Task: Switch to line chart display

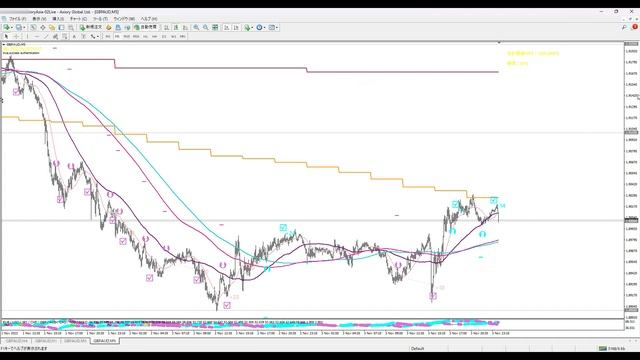Action: coord(185,27)
